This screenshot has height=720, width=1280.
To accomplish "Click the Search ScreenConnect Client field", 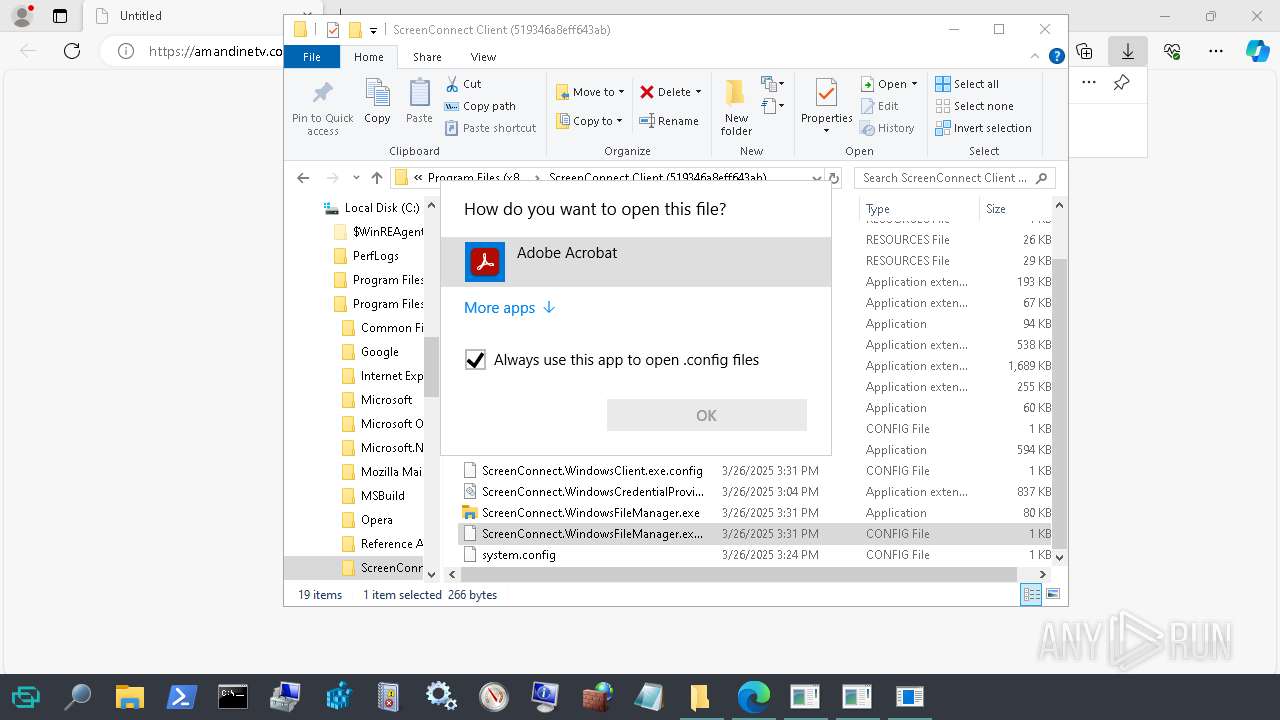I will 954,178.
